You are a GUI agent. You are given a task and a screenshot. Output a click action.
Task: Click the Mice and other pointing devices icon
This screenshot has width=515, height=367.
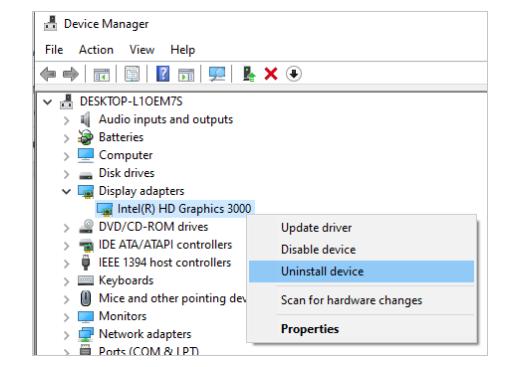click(x=86, y=298)
